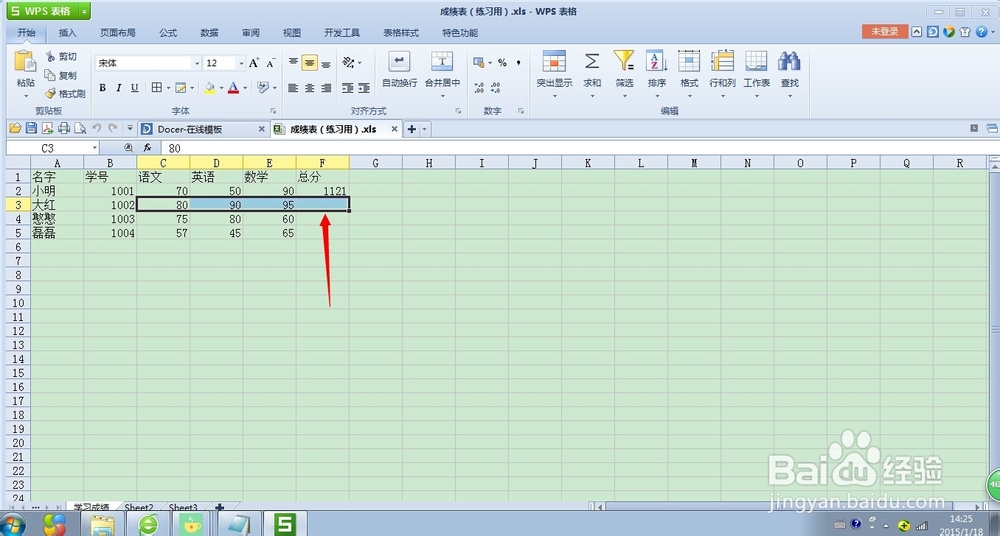Click the Find (查找) binoculars icon
1000x536 pixels.
click(790, 61)
